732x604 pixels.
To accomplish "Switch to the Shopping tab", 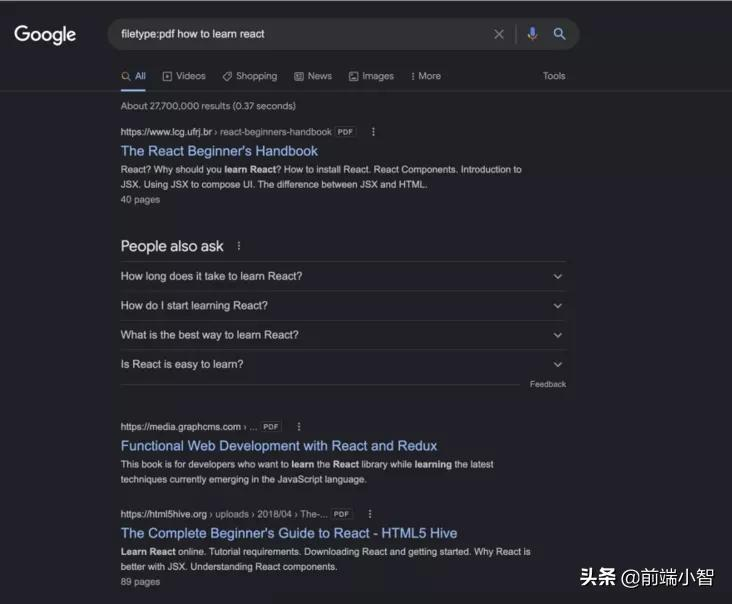I will (x=250, y=76).
